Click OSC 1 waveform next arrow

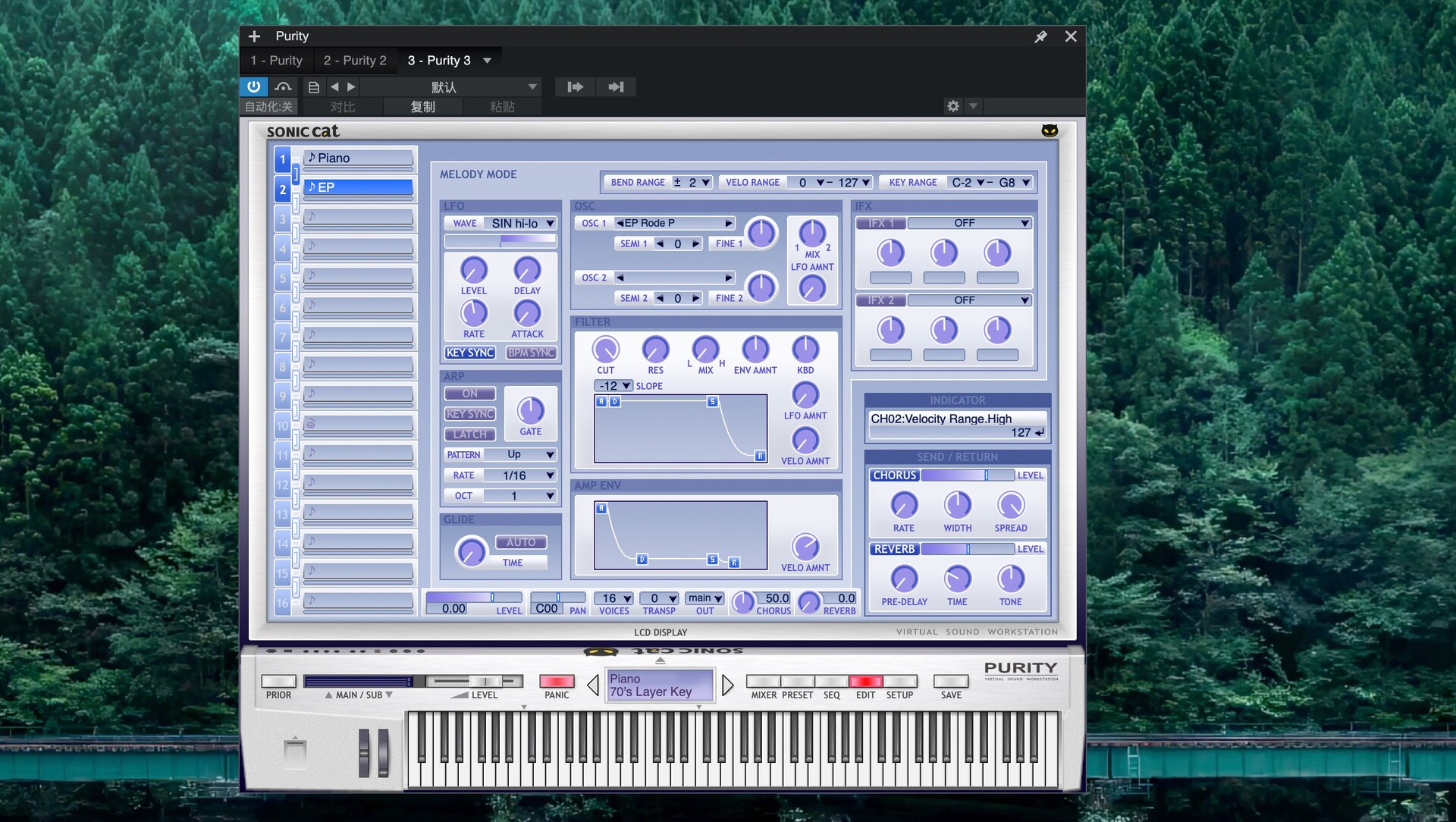click(x=729, y=223)
